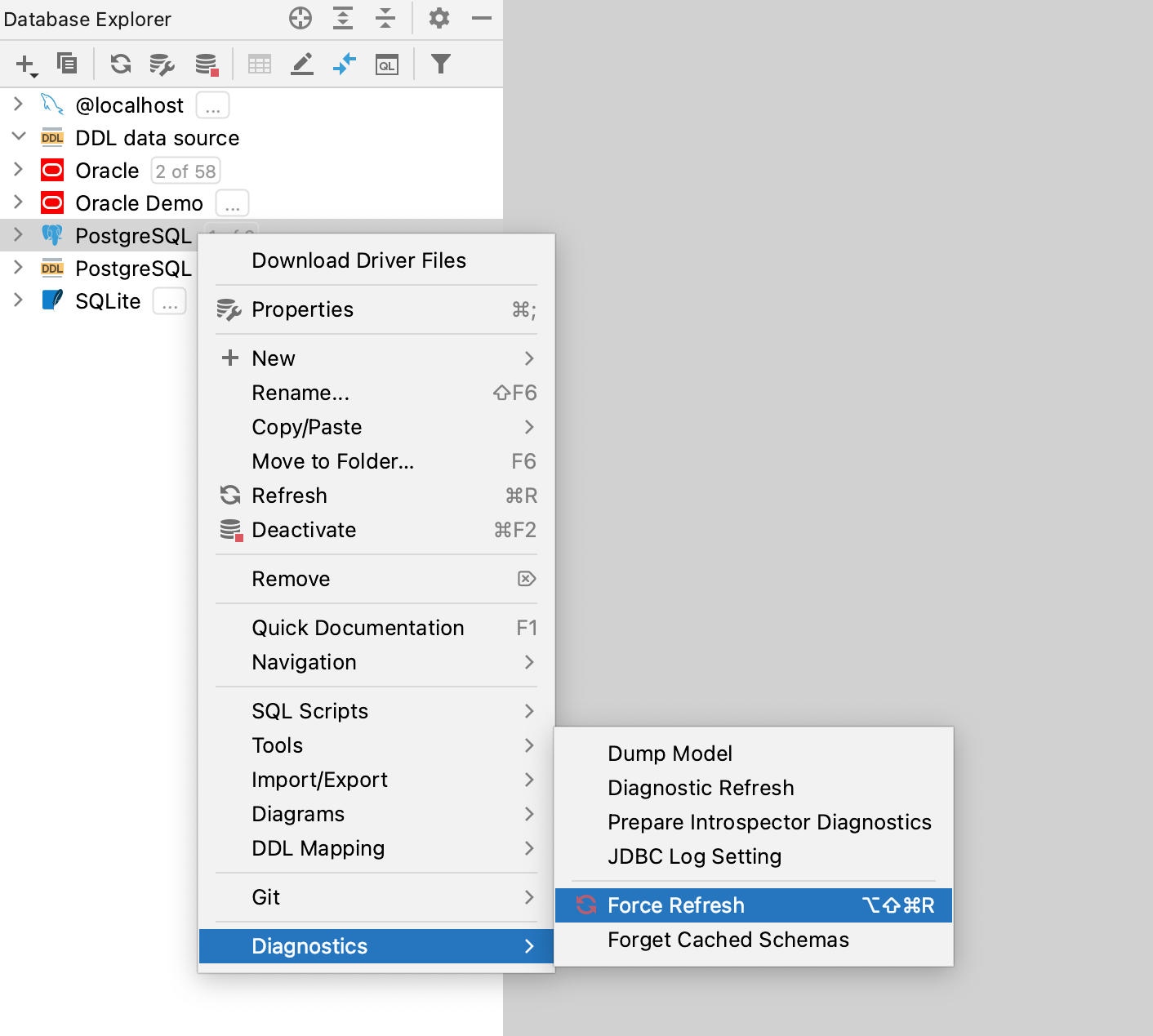Click Download Driver Files
Image resolution: width=1153 pixels, height=1036 pixels.
click(359, 260)
